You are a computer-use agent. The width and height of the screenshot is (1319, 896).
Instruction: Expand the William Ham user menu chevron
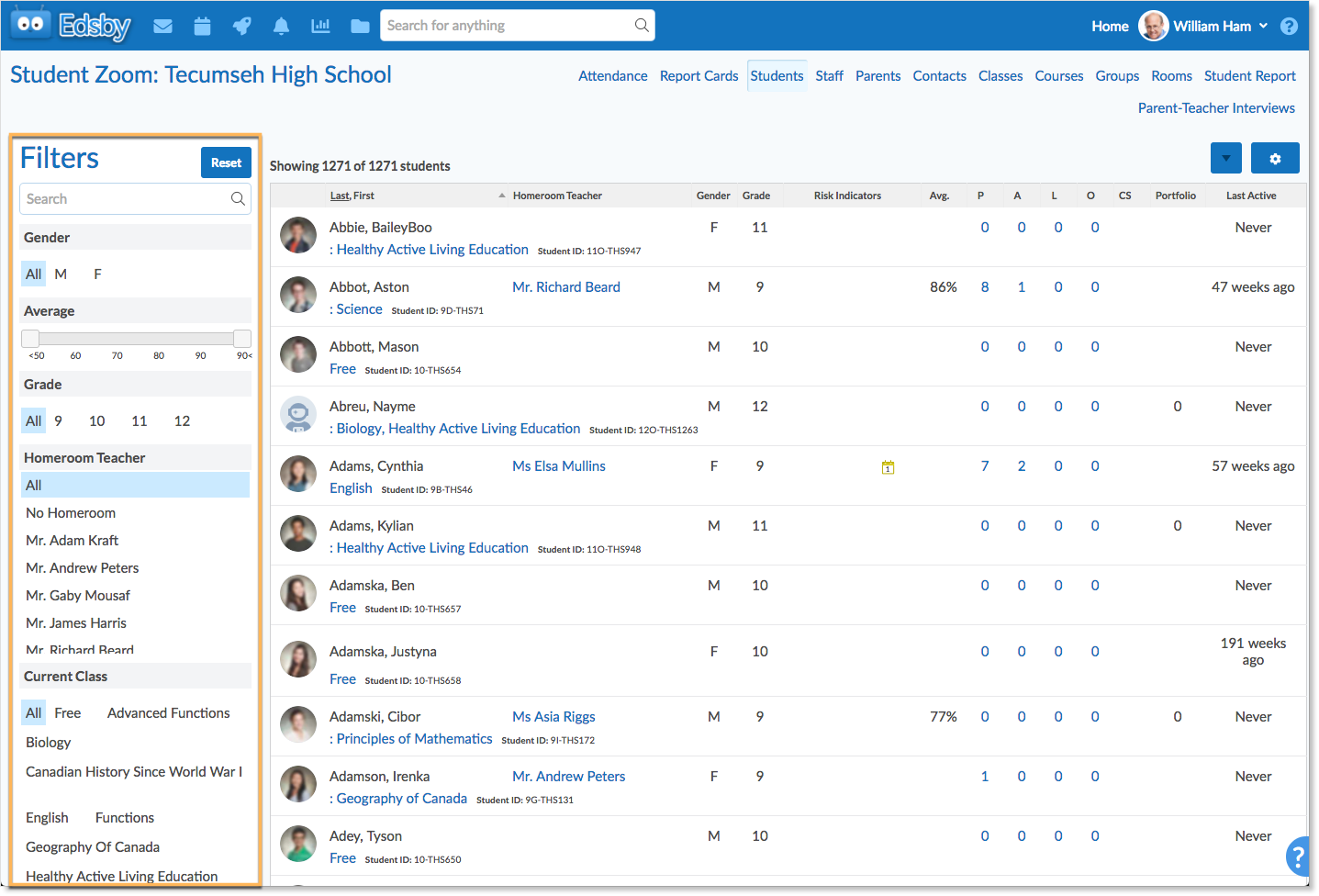coord(1264,26)
